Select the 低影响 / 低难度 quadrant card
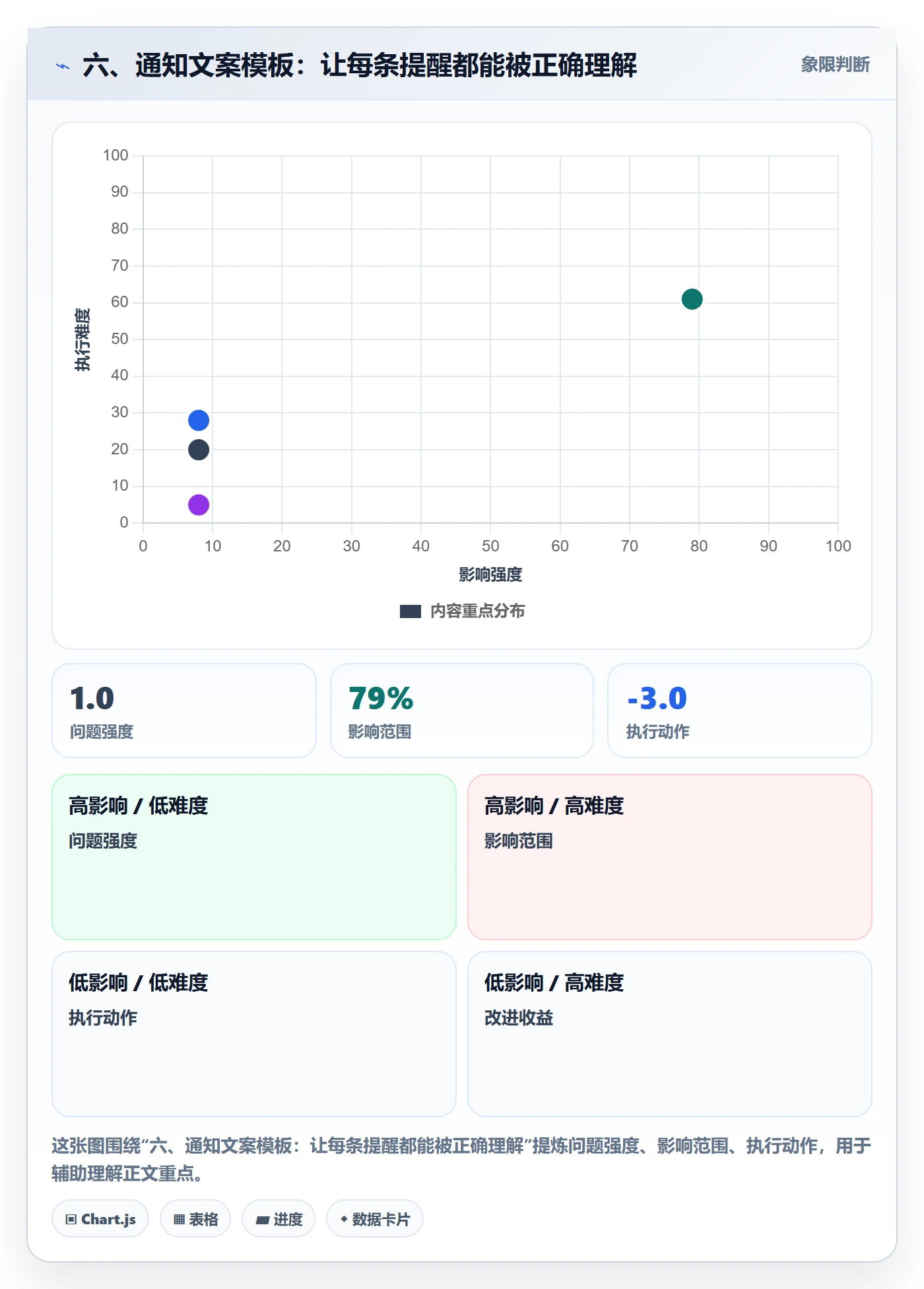 254,1034
